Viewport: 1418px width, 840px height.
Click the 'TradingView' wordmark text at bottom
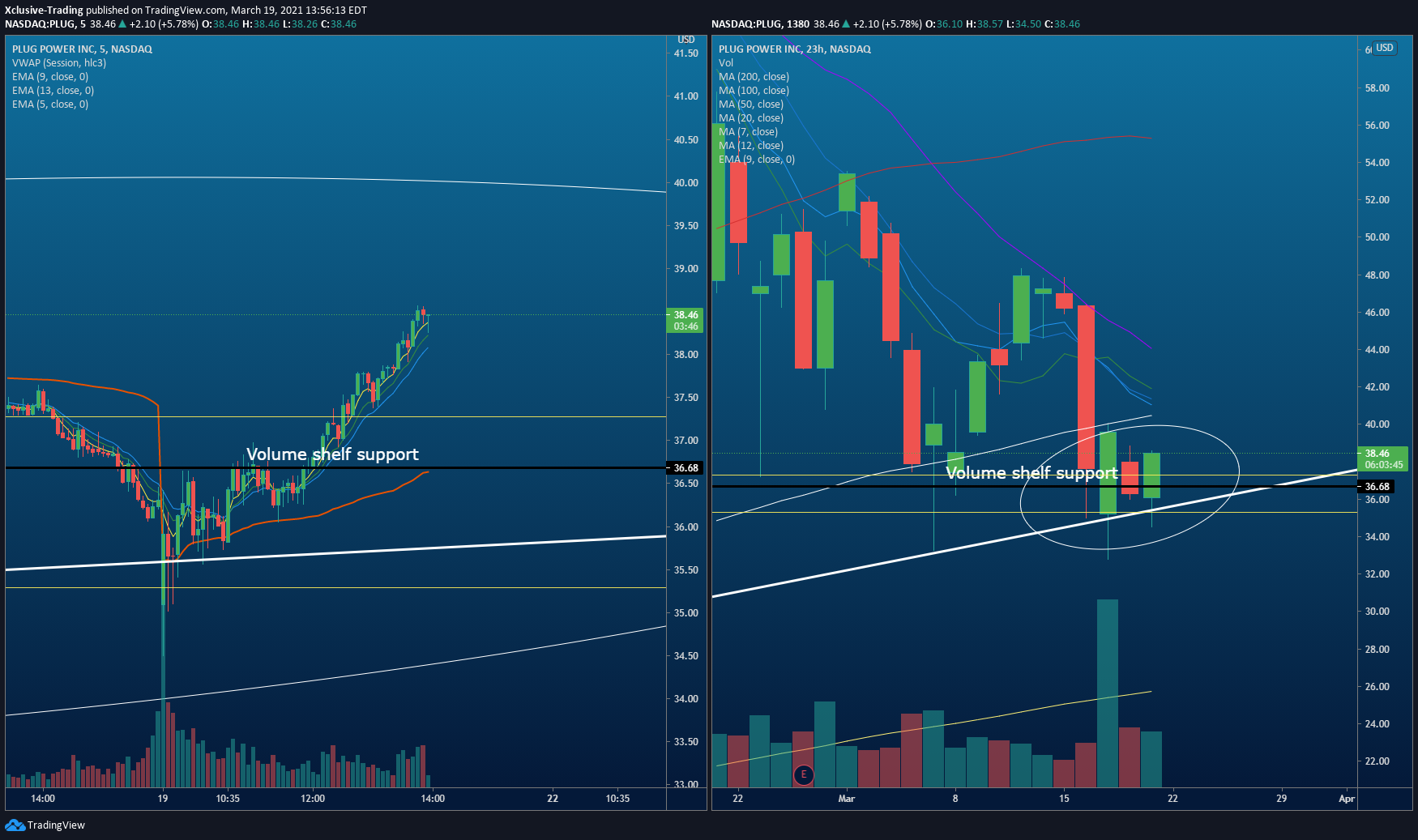(56, 825)
